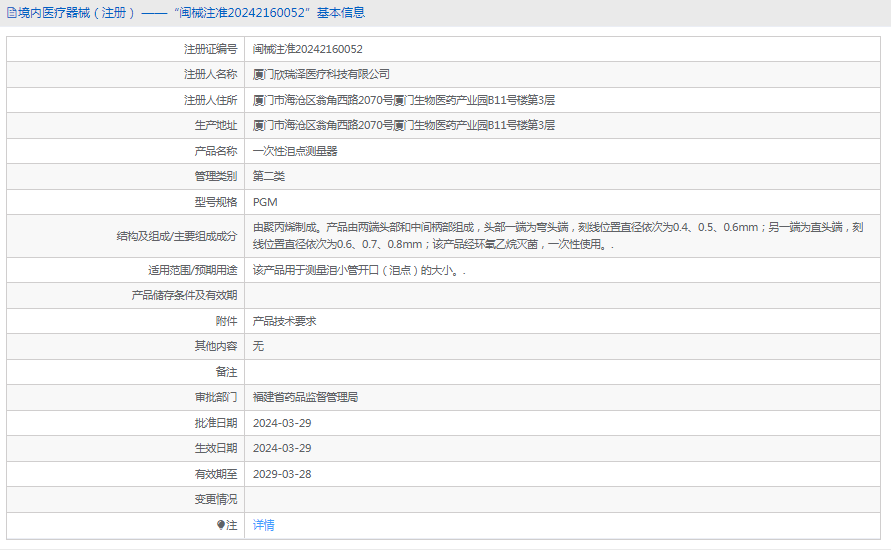Click the document icon in the page header

(11, 13)
